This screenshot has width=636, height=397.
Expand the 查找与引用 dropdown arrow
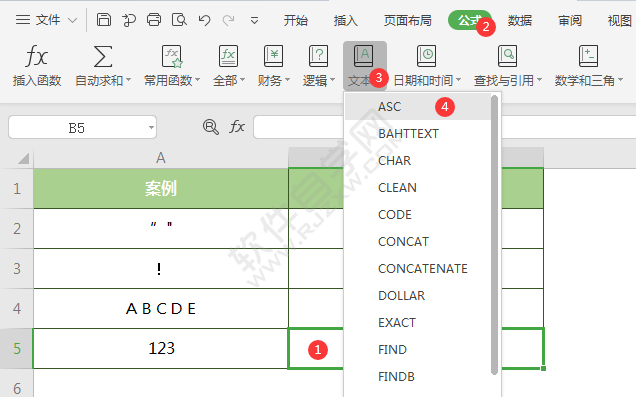(539, 80)
